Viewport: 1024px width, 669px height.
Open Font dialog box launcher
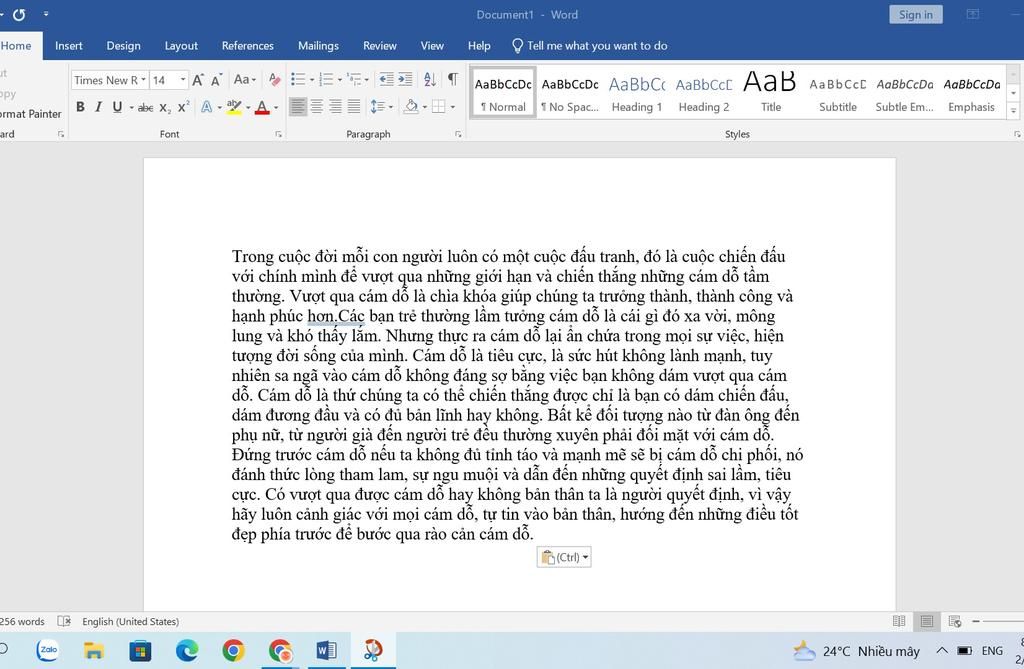pyautogui.click(x=278, y=134)
